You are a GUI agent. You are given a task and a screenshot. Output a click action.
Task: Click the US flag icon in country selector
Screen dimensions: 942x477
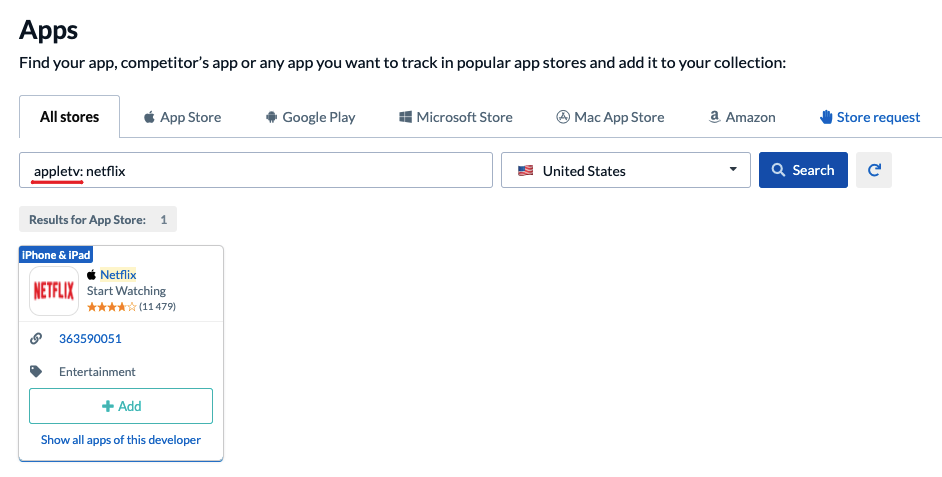point(526,171)
